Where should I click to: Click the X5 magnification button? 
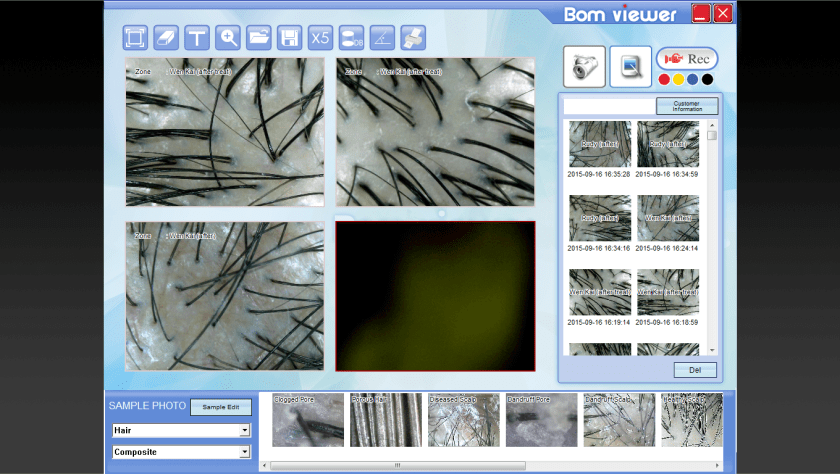tap(321, 38)
